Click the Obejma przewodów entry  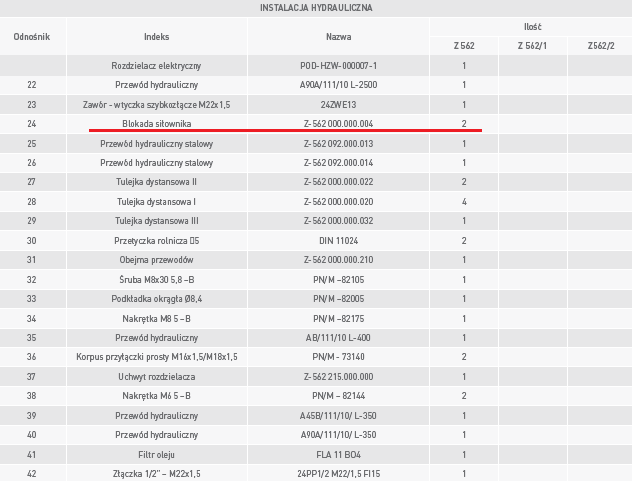156,260
